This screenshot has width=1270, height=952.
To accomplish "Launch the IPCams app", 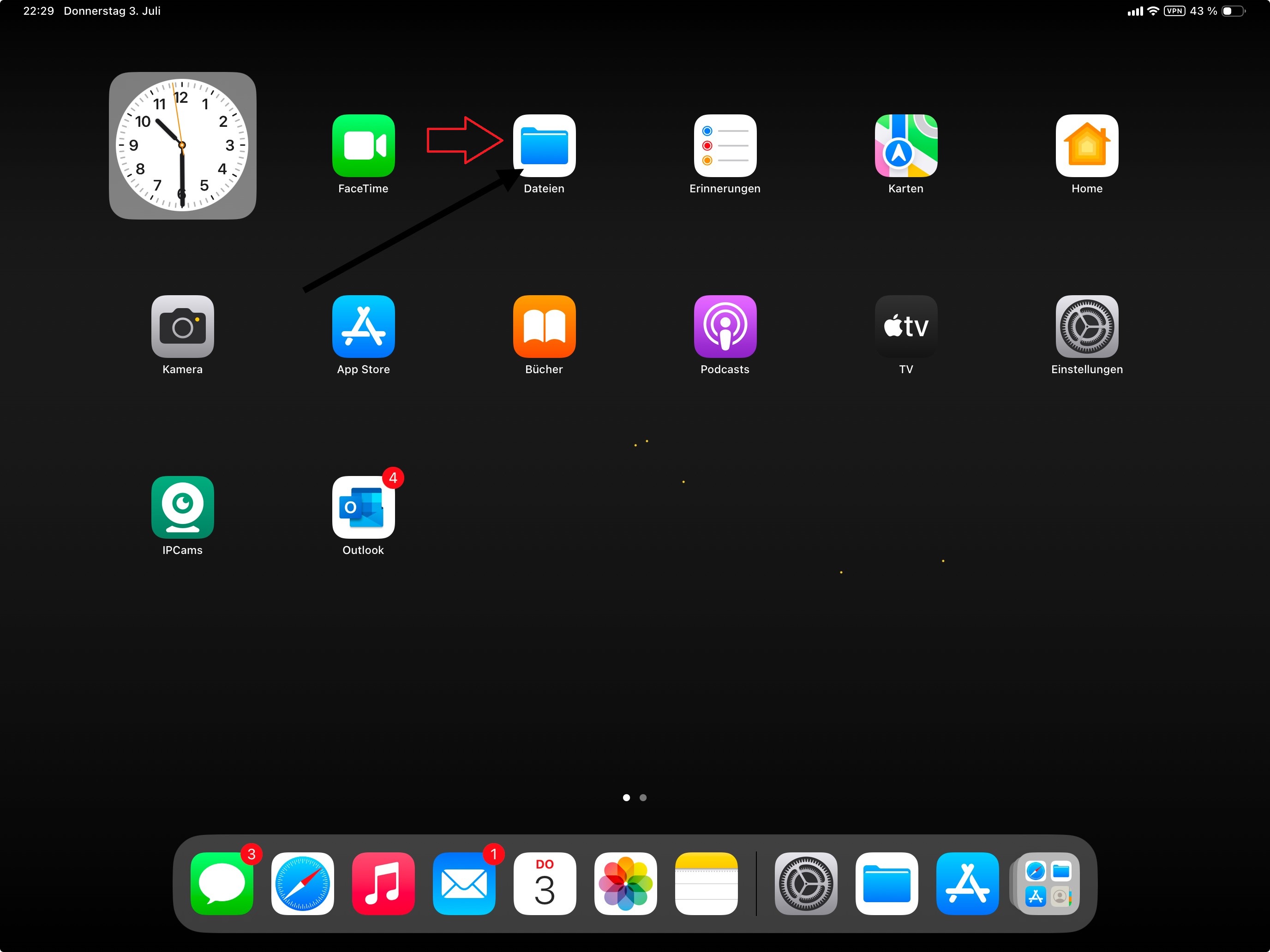I will click(182, 507).
